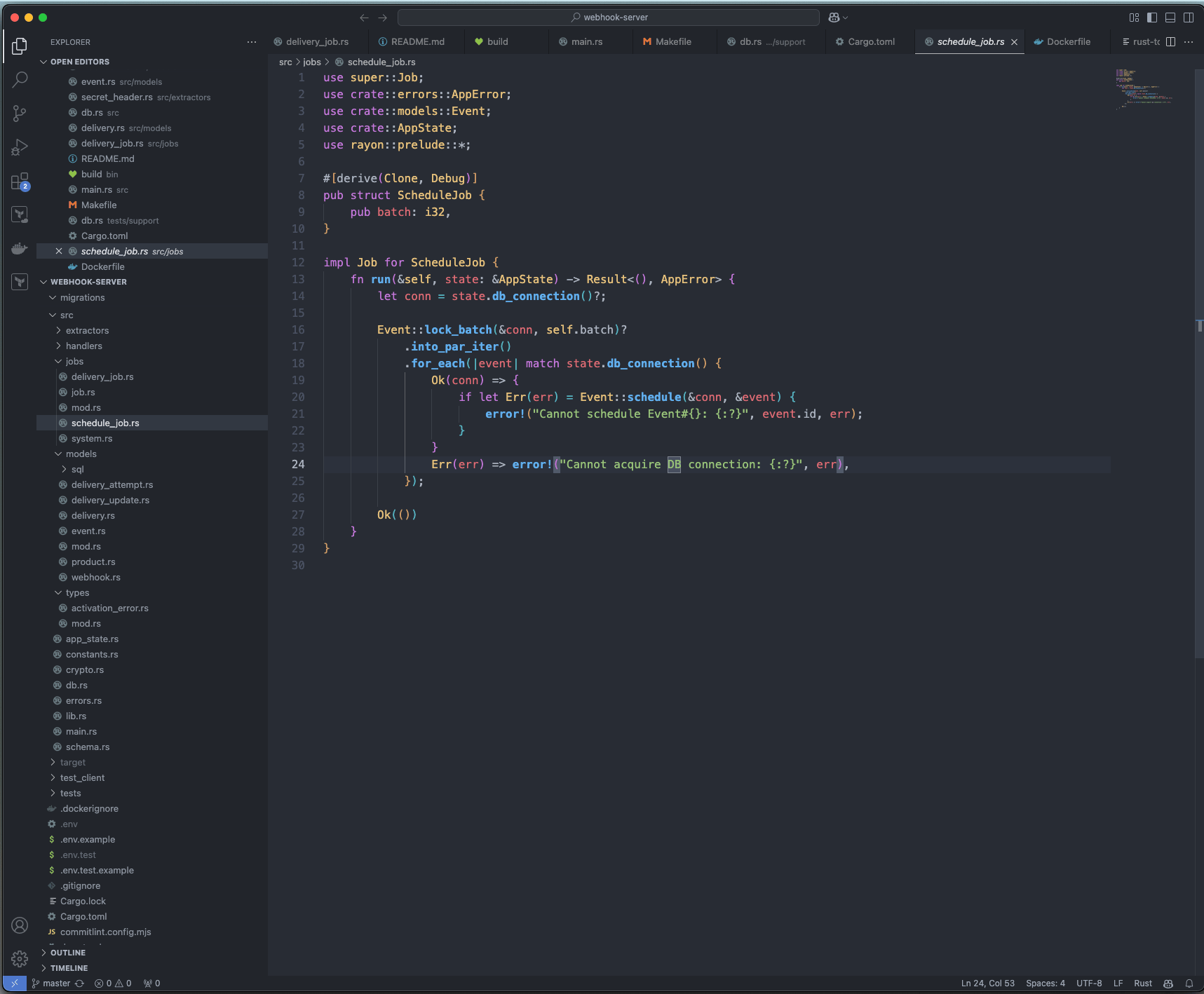Open app_state.rs in the file tree
The width and height of the screenshot is (1204, 994).
click(x=92, y=639)
